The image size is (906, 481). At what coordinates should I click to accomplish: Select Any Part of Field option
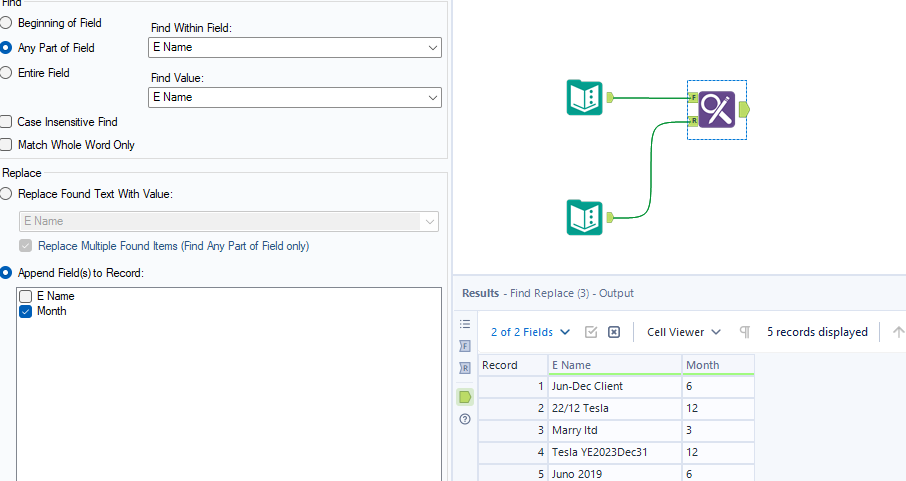(6, 47)
